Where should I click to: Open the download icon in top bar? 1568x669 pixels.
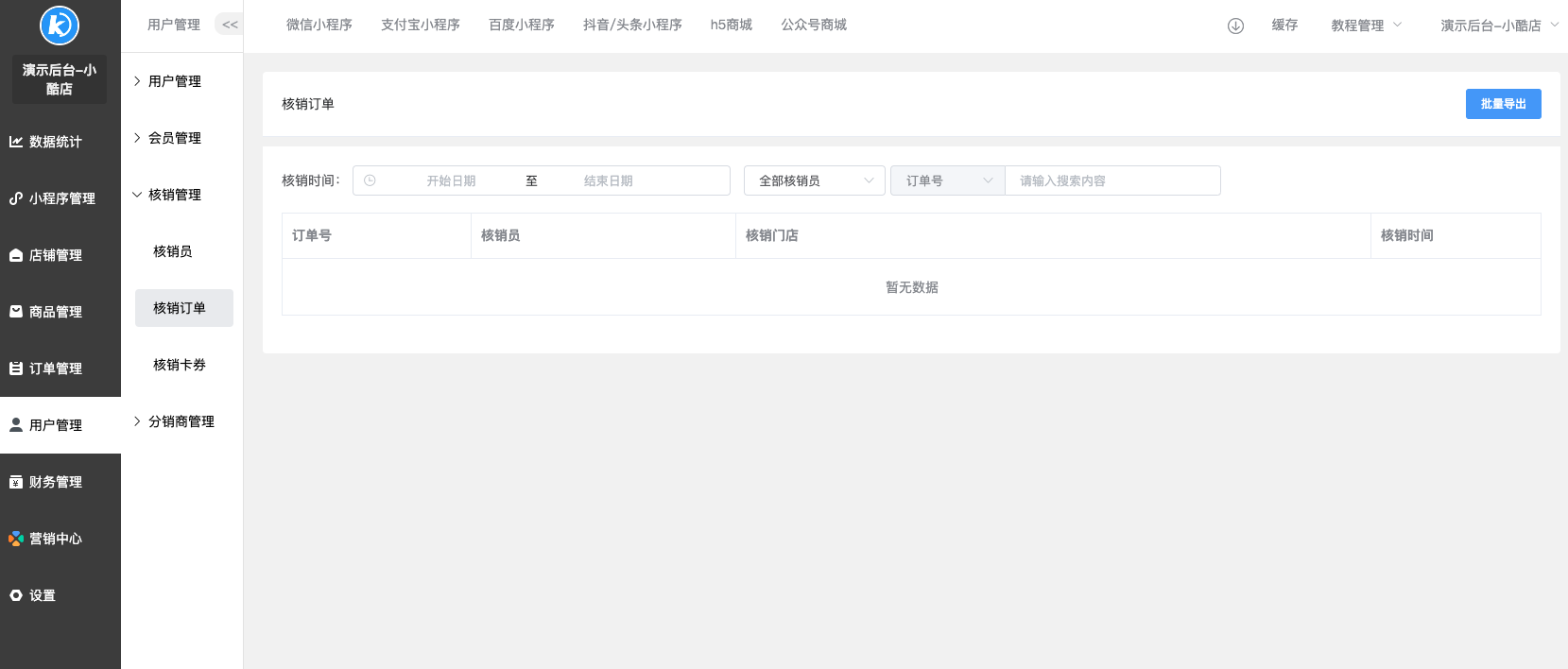point(1235,26)
